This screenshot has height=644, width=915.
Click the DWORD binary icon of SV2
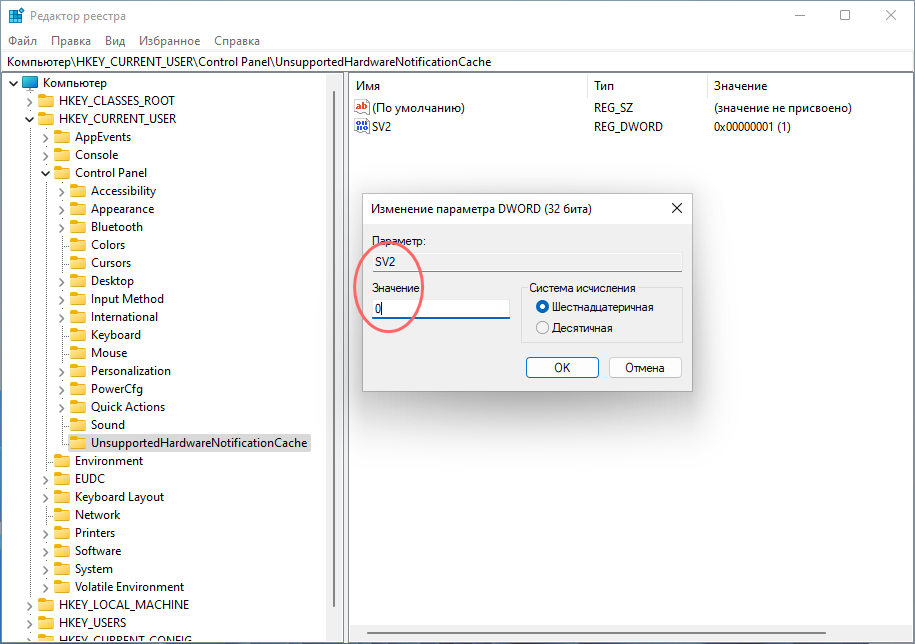[x=362, y=126]
